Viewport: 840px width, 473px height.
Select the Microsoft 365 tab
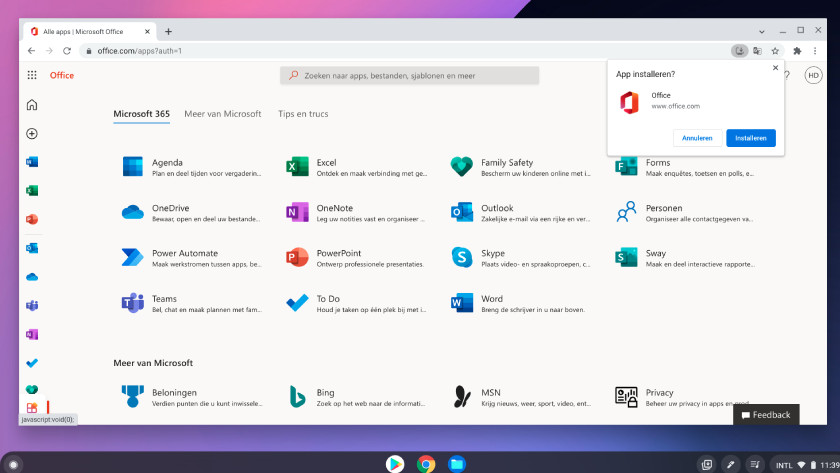tap(141, 114)
